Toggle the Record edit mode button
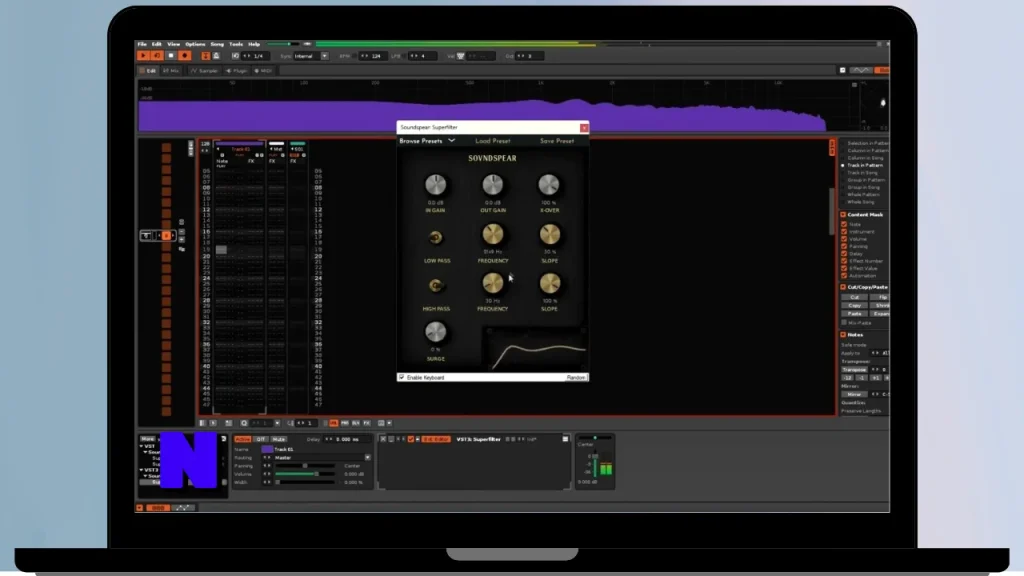Screen dimensions: 1024x576 tap(185, 56)
